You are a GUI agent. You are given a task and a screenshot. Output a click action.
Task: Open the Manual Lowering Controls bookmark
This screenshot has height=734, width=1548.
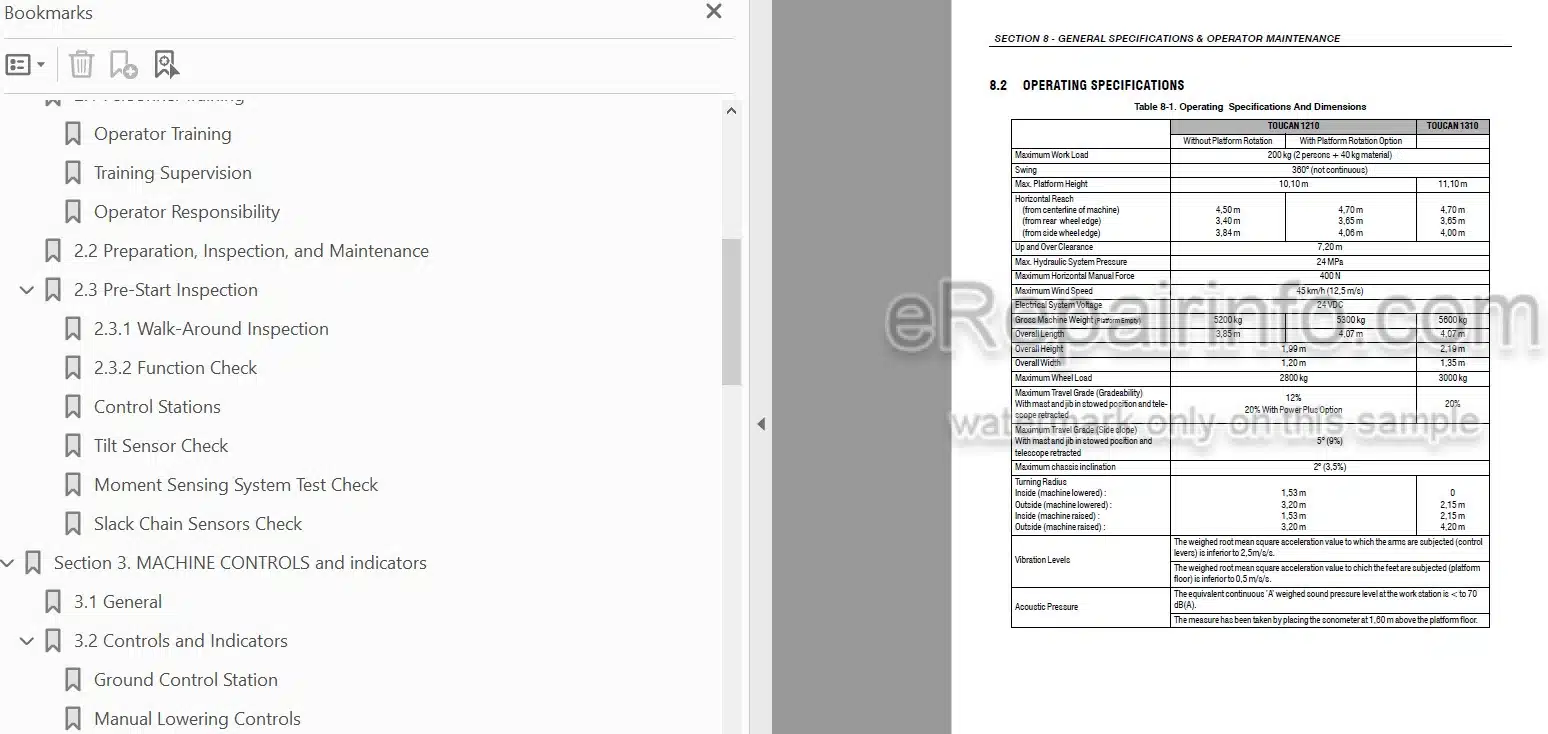pos(197,719)
